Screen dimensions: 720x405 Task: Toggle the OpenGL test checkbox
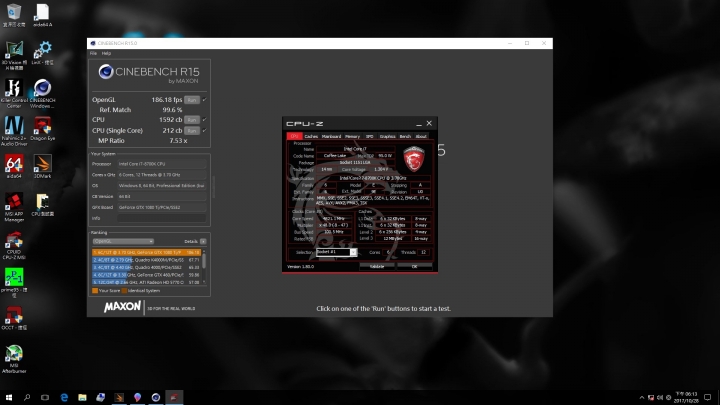click(x=204, y=100)
